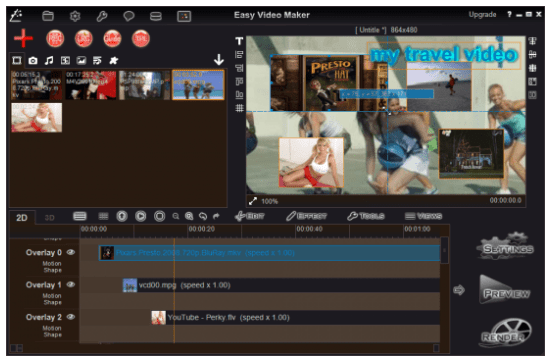The image size is (550, 363).
Task: Select the YouTube - Perky.flv clip on timeline
Action: point(296,317)
